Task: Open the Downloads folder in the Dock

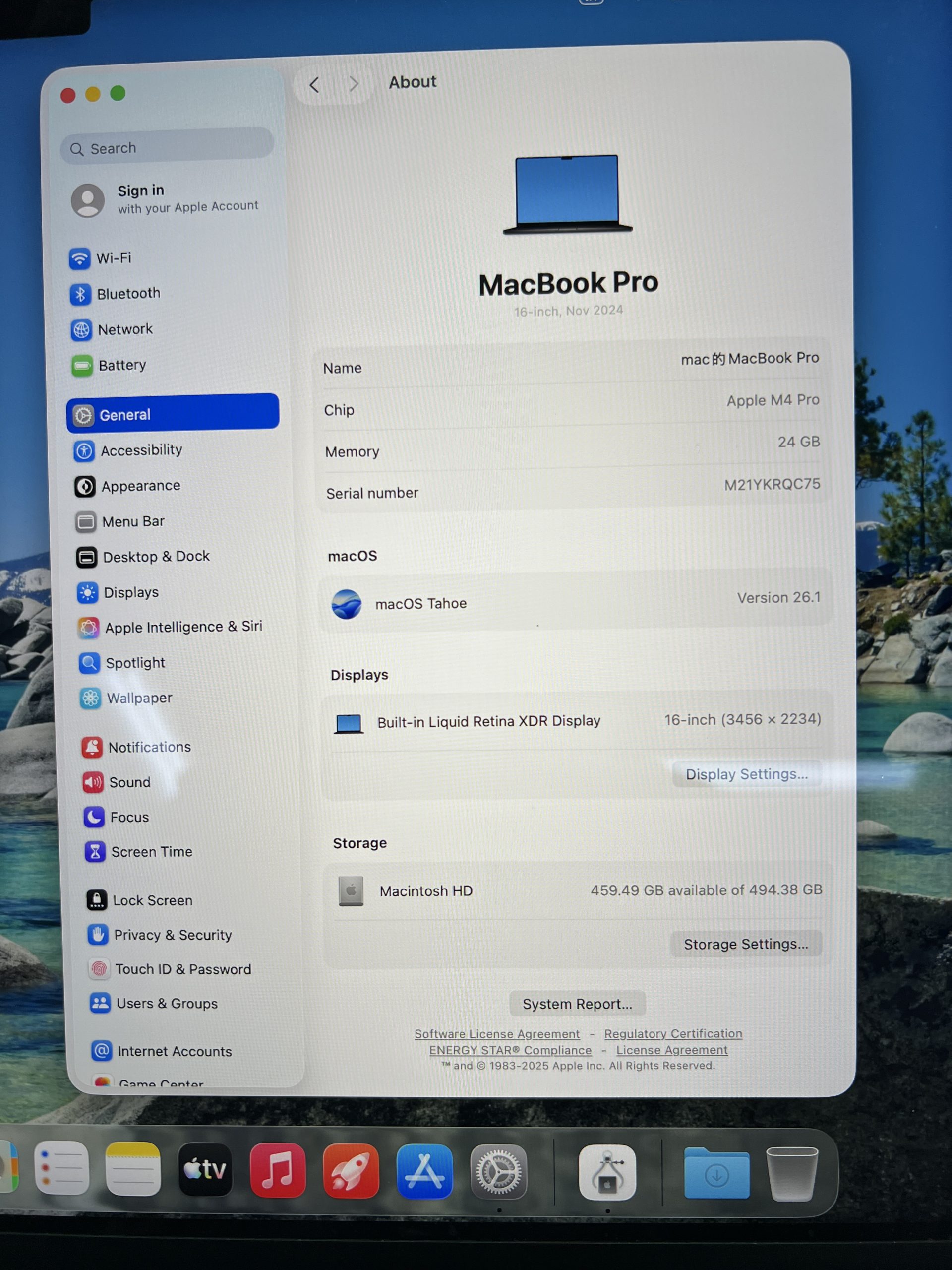Action: 716,1174
